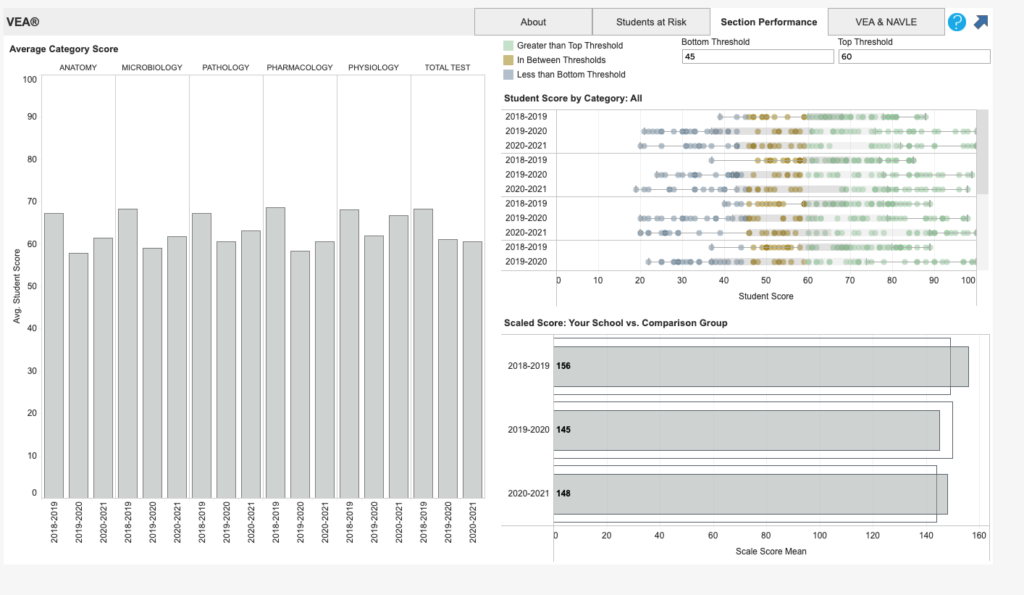The height and width of the screenshot is (595, 1024).
Task: Click the green Greater than Top Threshold swatch
Action: (509, 46)
